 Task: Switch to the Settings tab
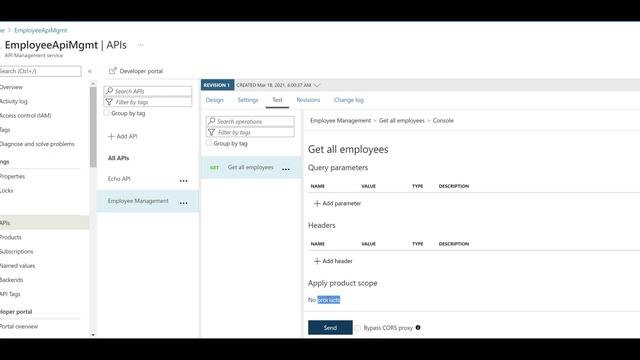click(x=248, y=100)
